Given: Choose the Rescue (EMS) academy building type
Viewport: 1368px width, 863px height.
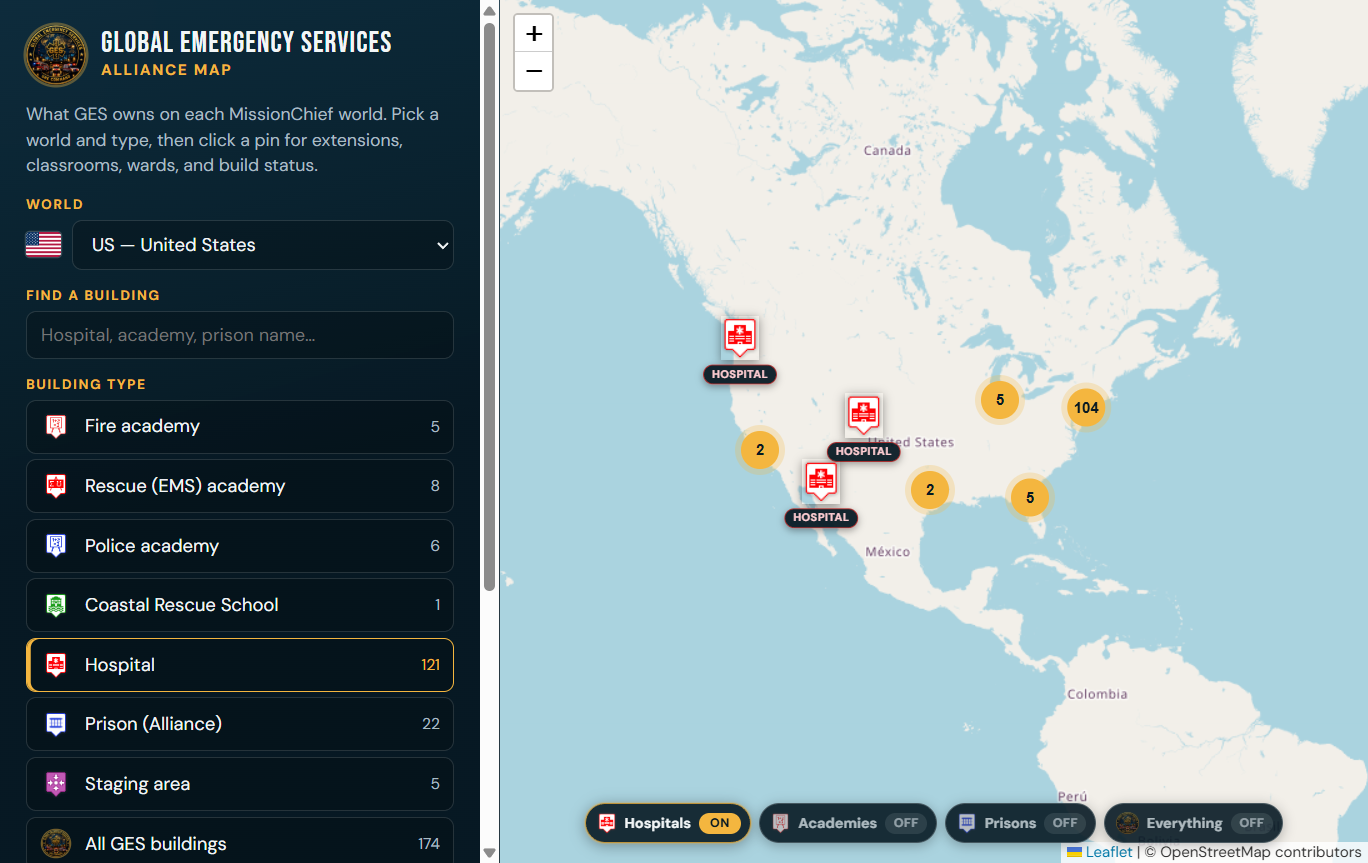Looking at the screenshot, I should tap(240, 486).
